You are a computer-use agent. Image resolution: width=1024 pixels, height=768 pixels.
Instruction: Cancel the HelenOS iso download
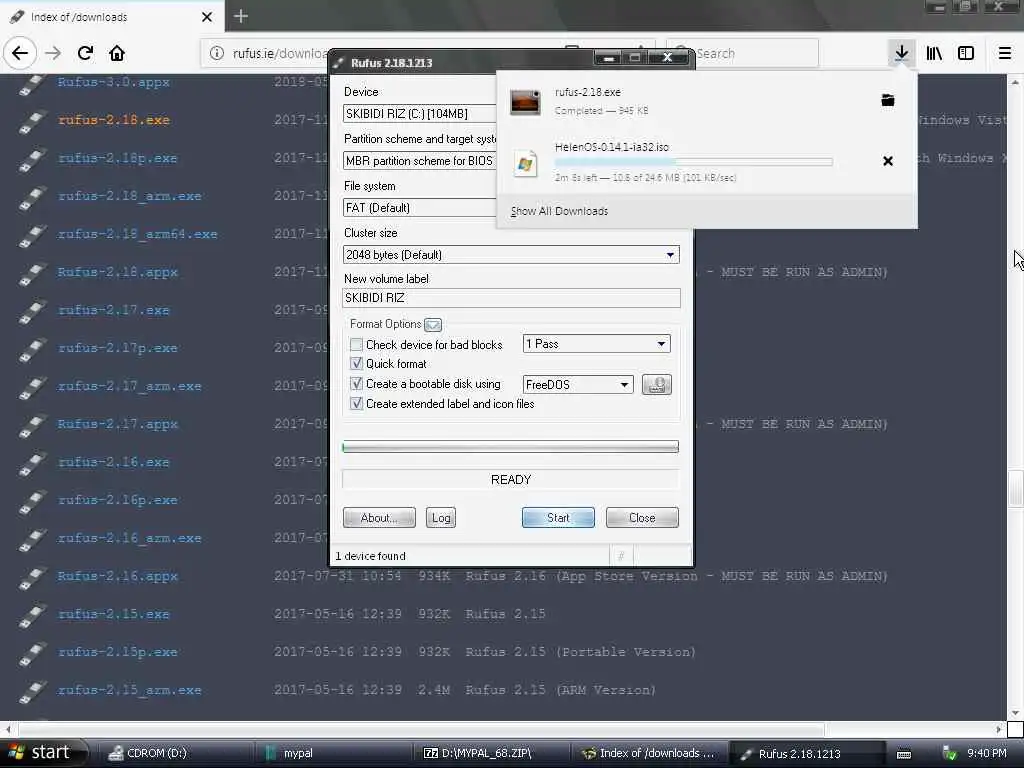click(x=888, y=161)
